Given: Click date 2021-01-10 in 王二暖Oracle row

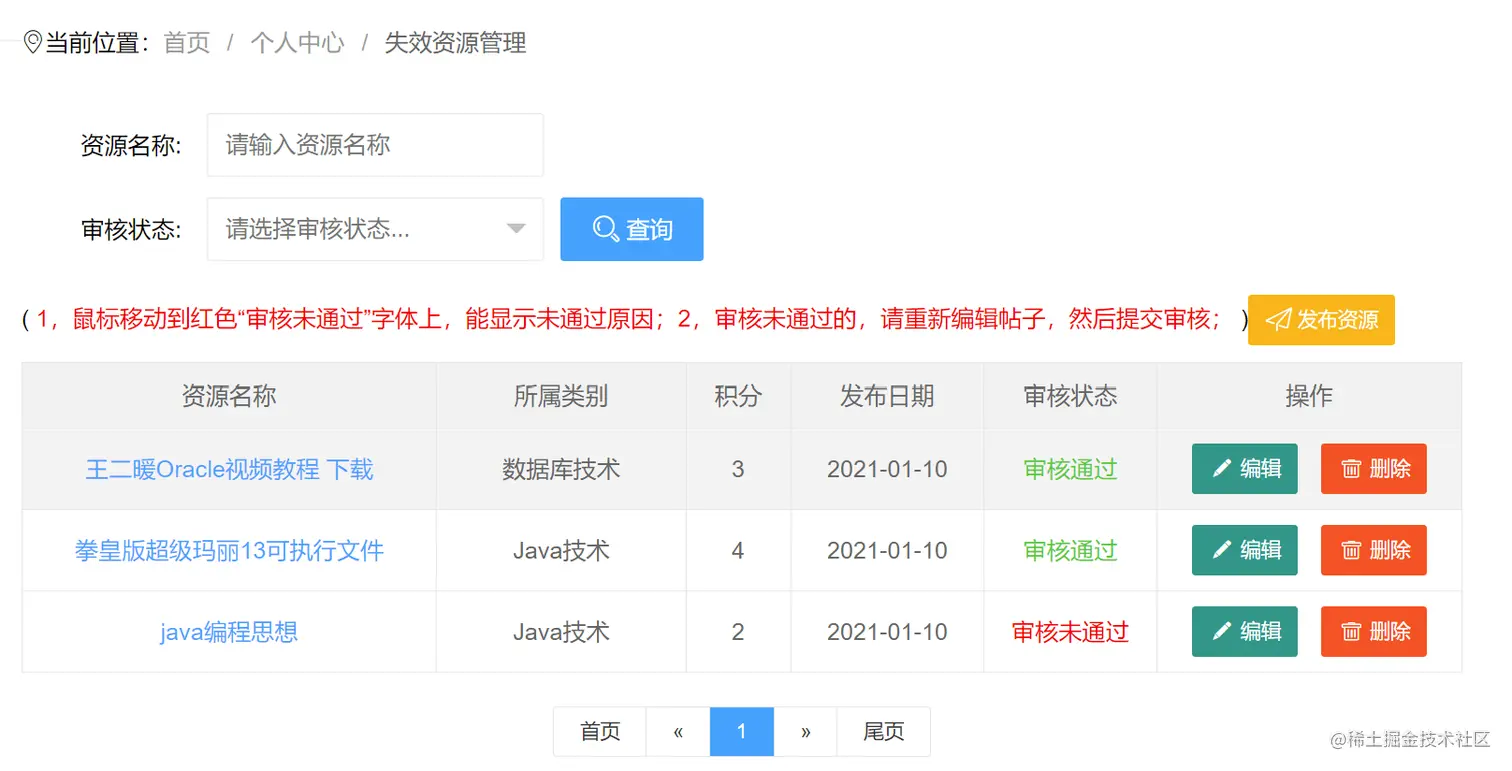Looking at the screenshot, I should (887, 469).
